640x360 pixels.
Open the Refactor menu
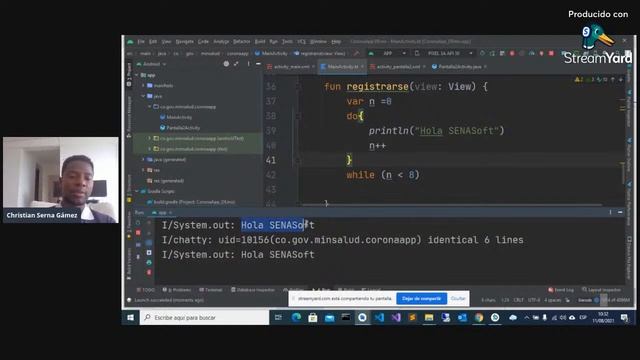(241, 42)
